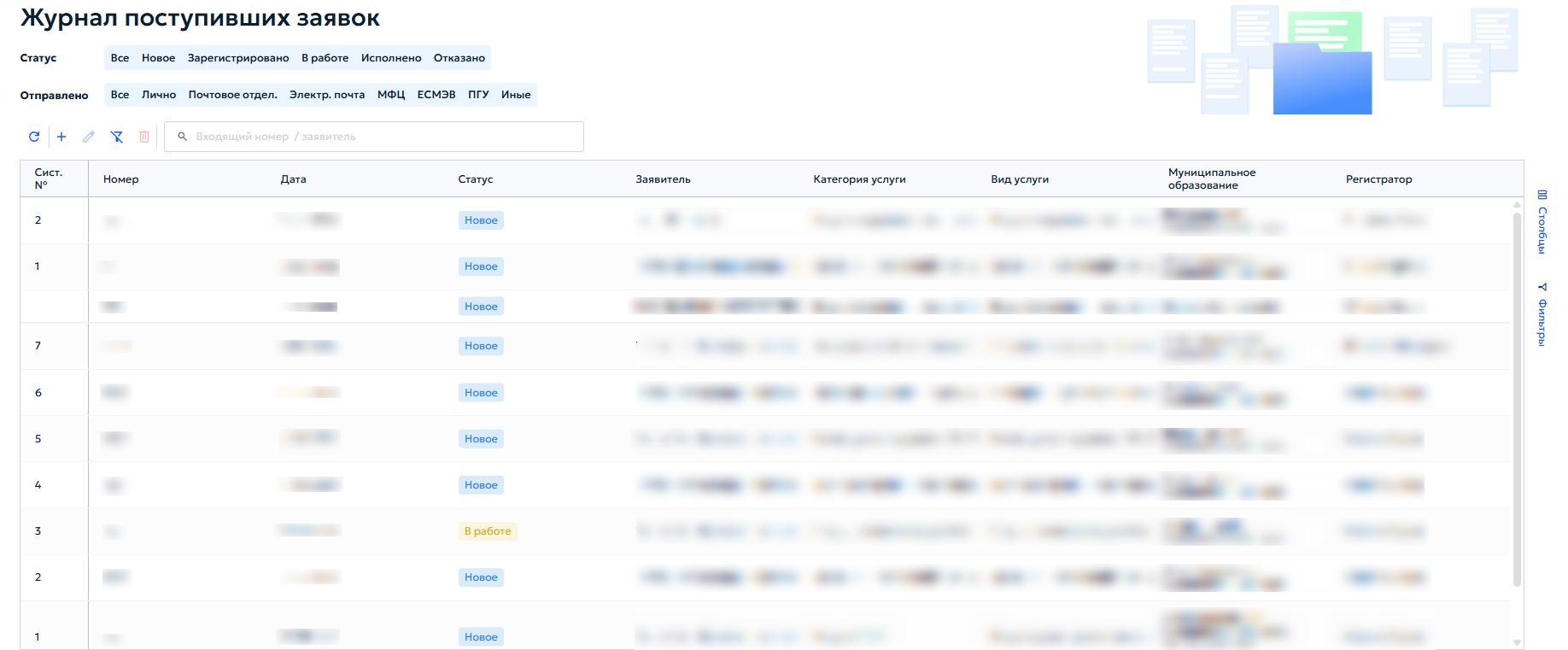
Task: Click the magnifier icon in the search box
Action: tap(182, 137)
